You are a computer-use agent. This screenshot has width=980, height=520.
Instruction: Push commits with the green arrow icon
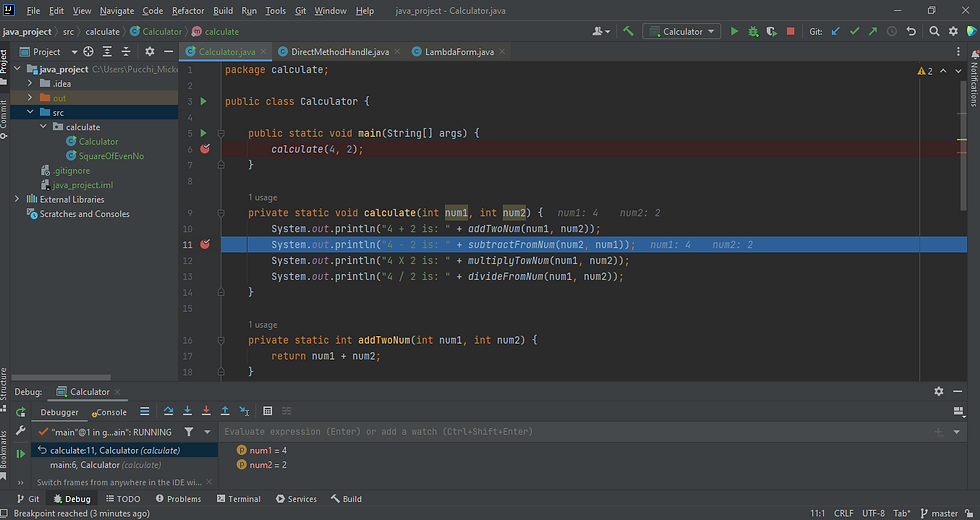click(x=873, y=31)
